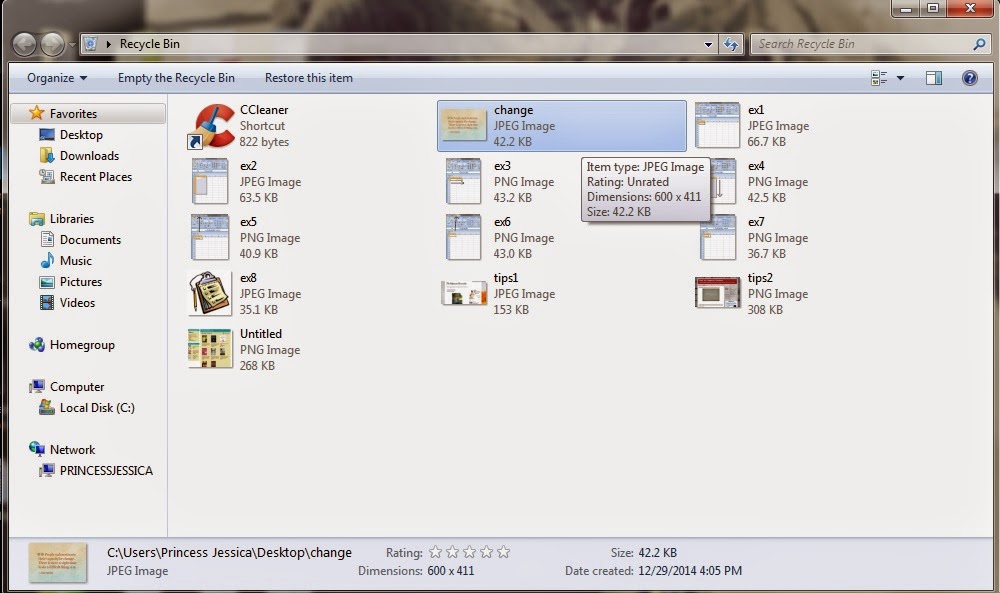Click the Size 42.2 KB value in details pane
This screenshot has width=1000, height=593.
pyautogui.click(x=658, y=553)
